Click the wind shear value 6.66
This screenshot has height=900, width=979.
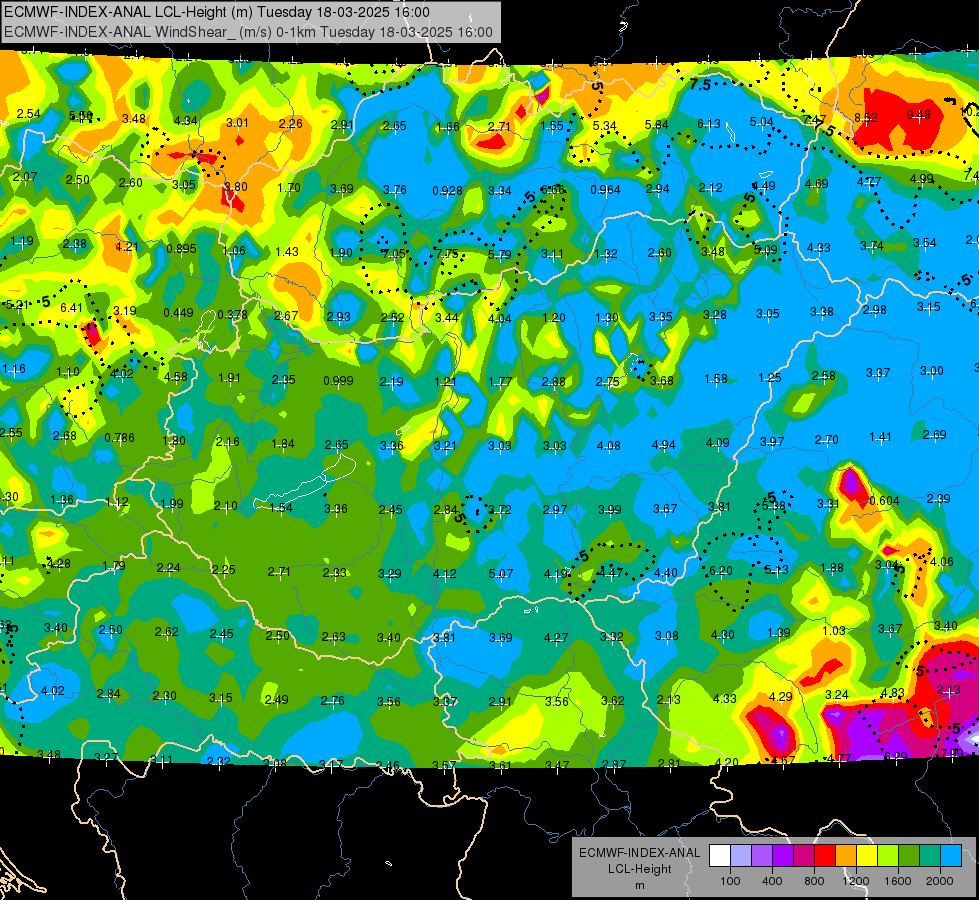(553, 189)
